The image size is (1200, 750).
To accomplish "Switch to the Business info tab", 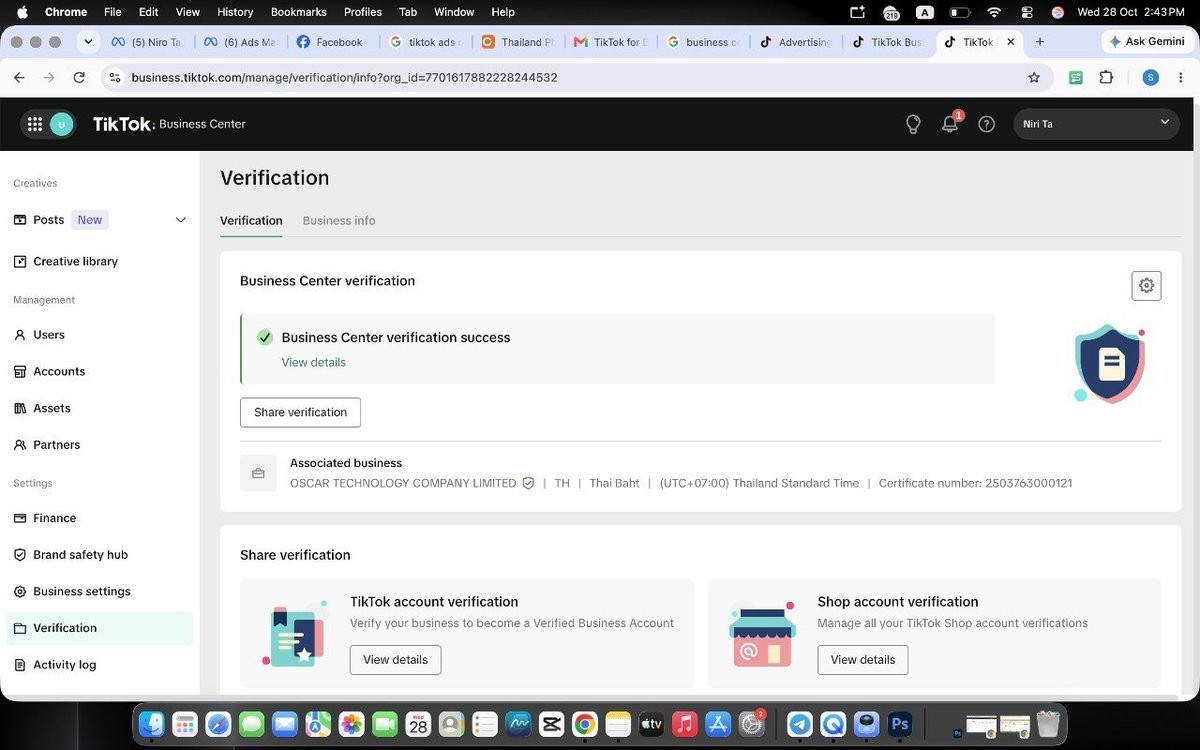I will pos(339,220).
